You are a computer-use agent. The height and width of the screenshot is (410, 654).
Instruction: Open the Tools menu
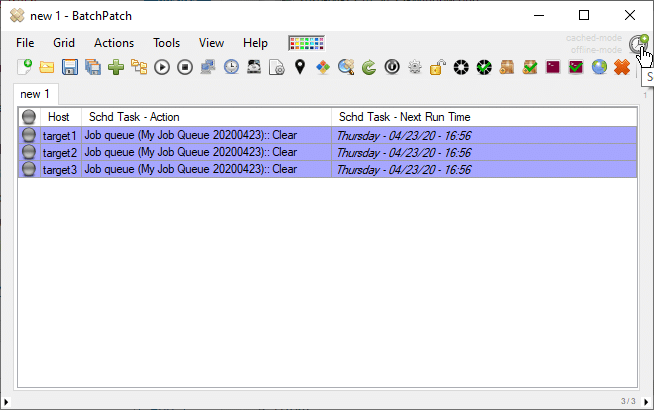pos(166,43)
